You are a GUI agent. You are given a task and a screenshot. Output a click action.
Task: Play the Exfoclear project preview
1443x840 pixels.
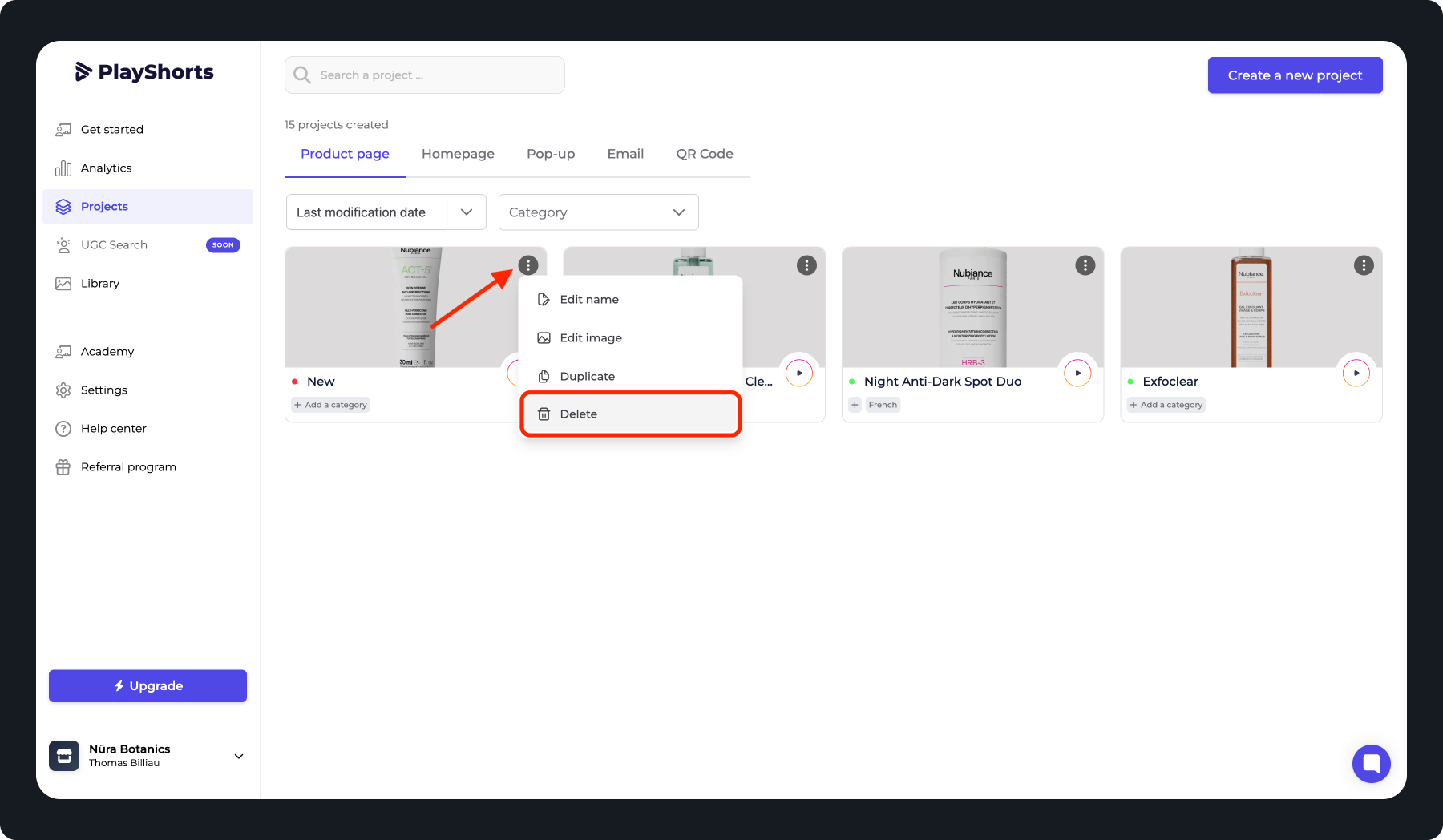(1356, 373)
